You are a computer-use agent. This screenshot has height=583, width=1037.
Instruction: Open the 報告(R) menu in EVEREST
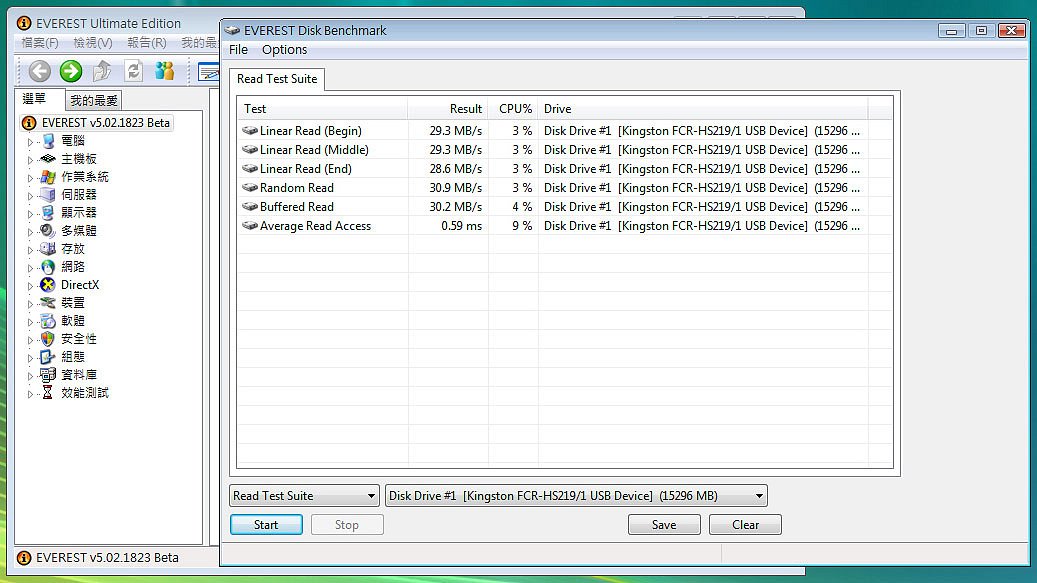(147, 42)
